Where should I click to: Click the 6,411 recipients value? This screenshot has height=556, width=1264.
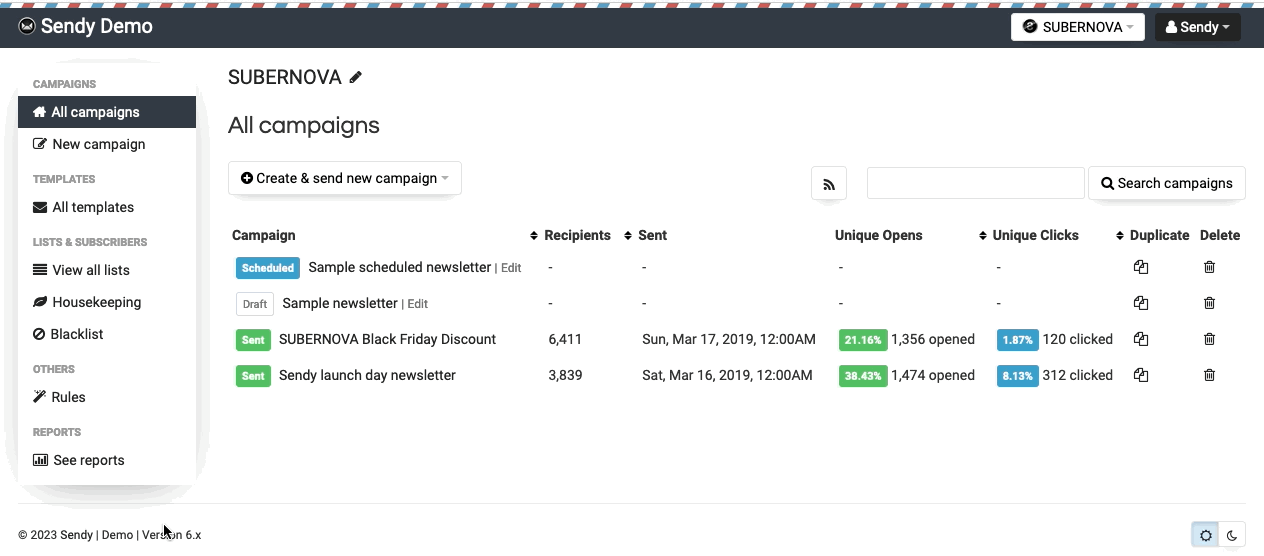[x=565, y=339]
